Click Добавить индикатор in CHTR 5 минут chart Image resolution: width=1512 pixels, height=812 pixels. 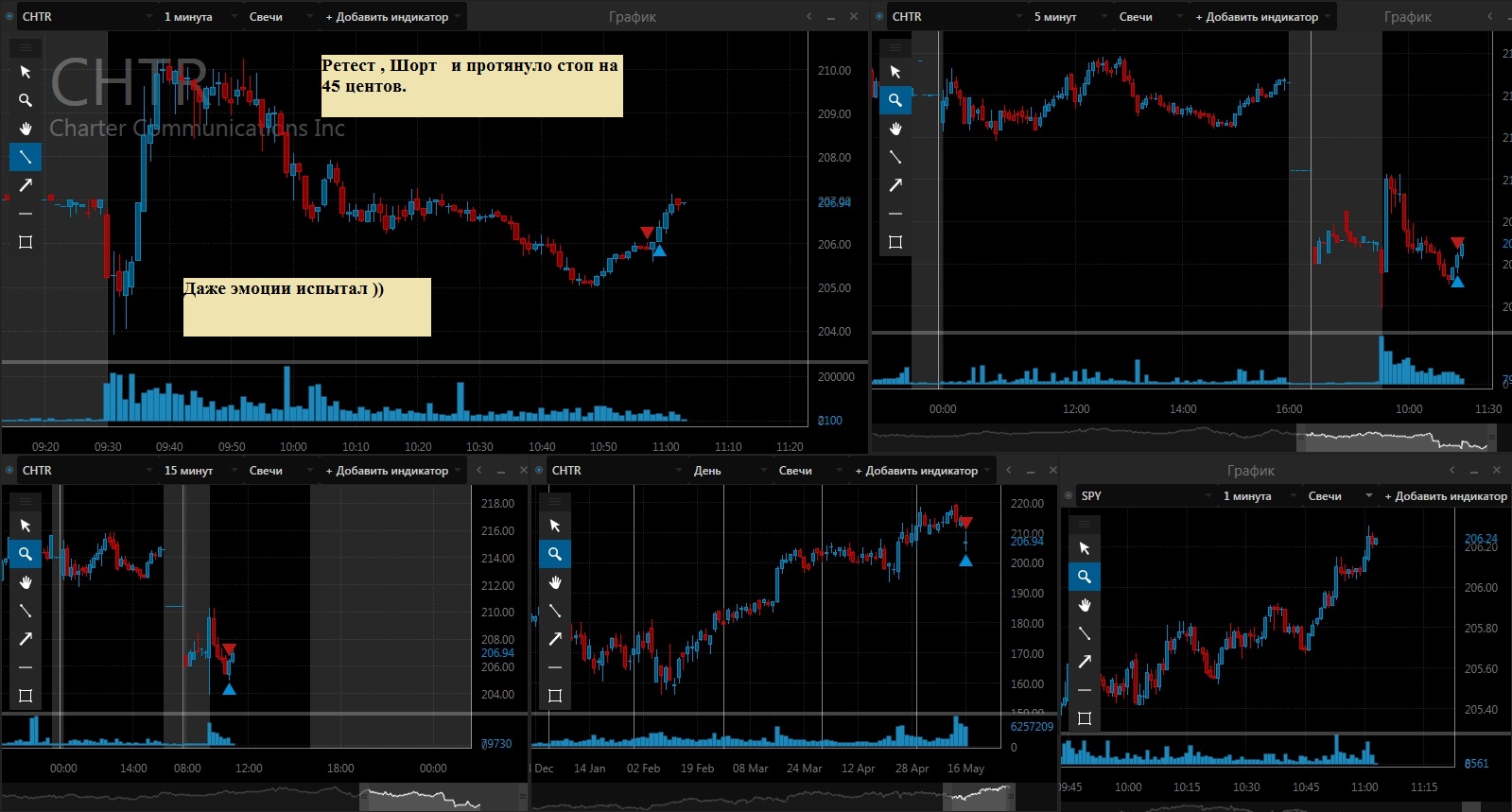(x=1262, y=17)
